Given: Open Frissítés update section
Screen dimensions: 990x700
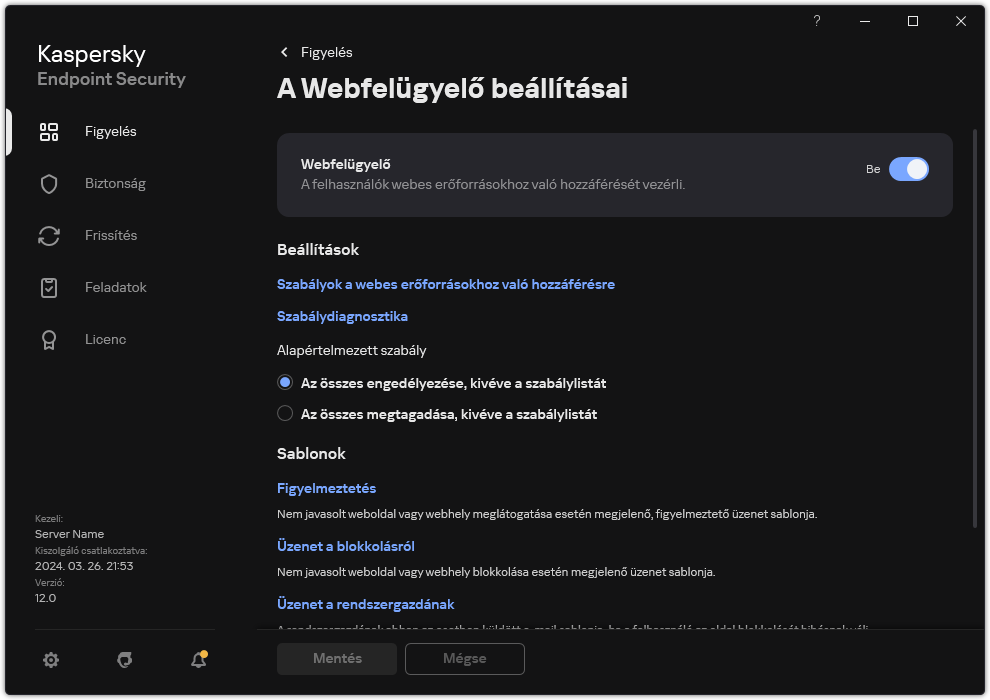Looking at the screenshot, I should pos(108,235).
